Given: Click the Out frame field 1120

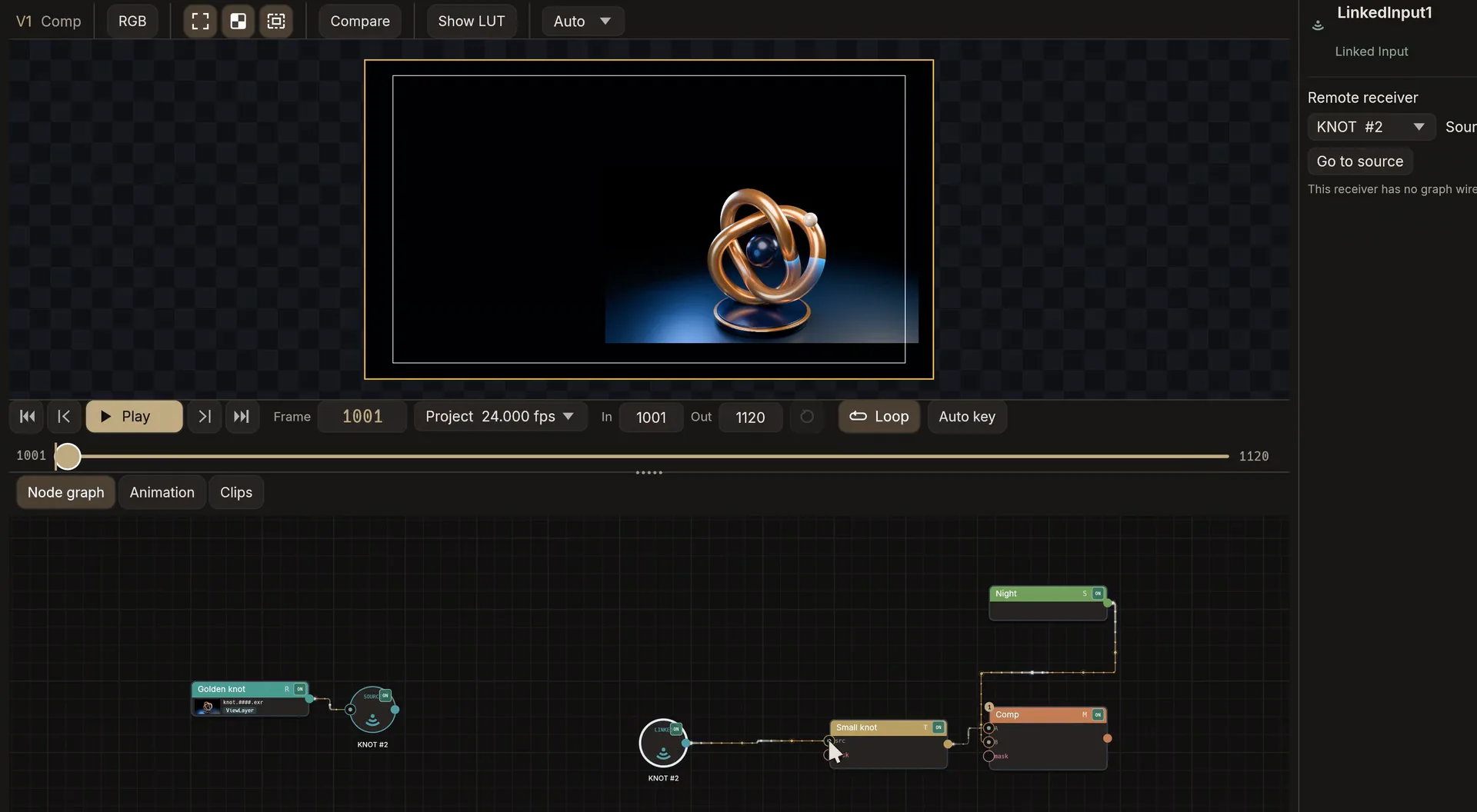Looking at the screenshot, I should coord(750,417).
